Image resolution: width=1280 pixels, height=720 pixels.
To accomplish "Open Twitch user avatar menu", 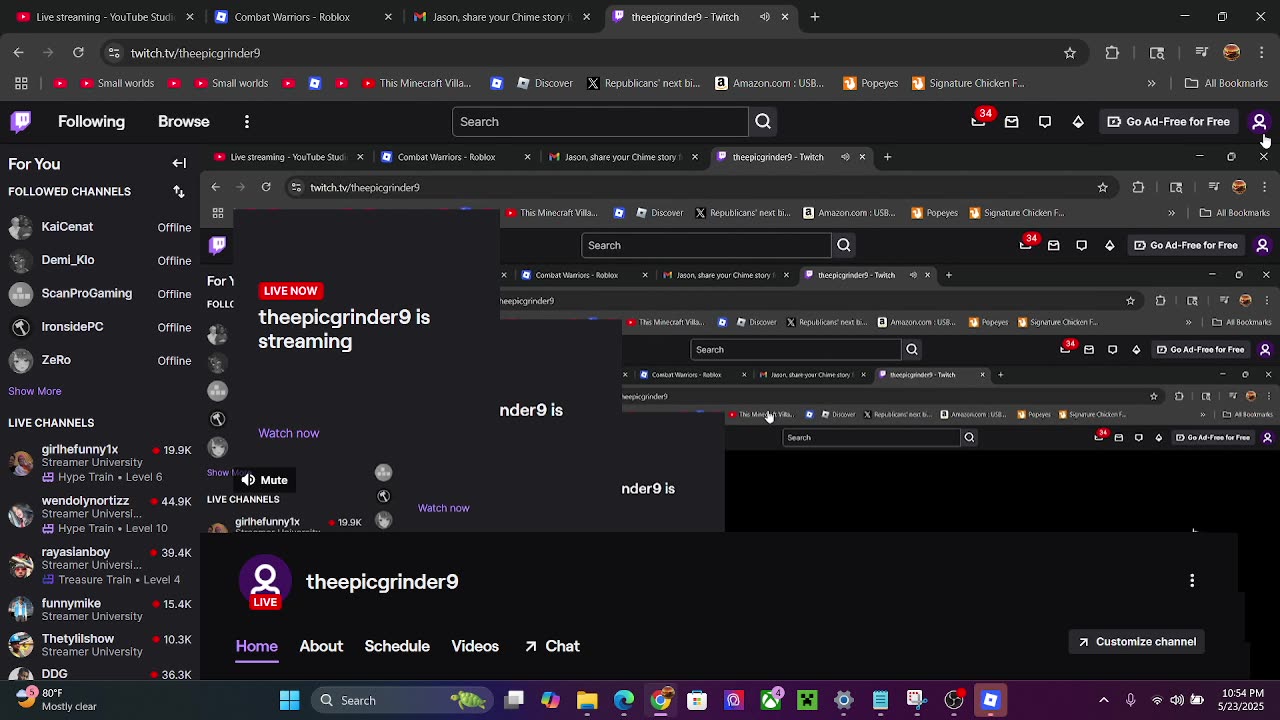I will (1259, 122).
